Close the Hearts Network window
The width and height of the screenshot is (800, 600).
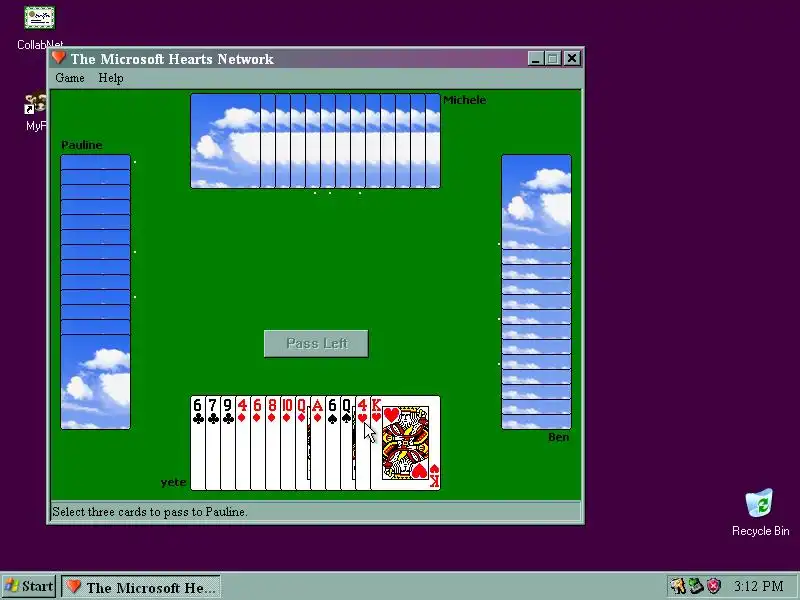click(x=572, y=59)
